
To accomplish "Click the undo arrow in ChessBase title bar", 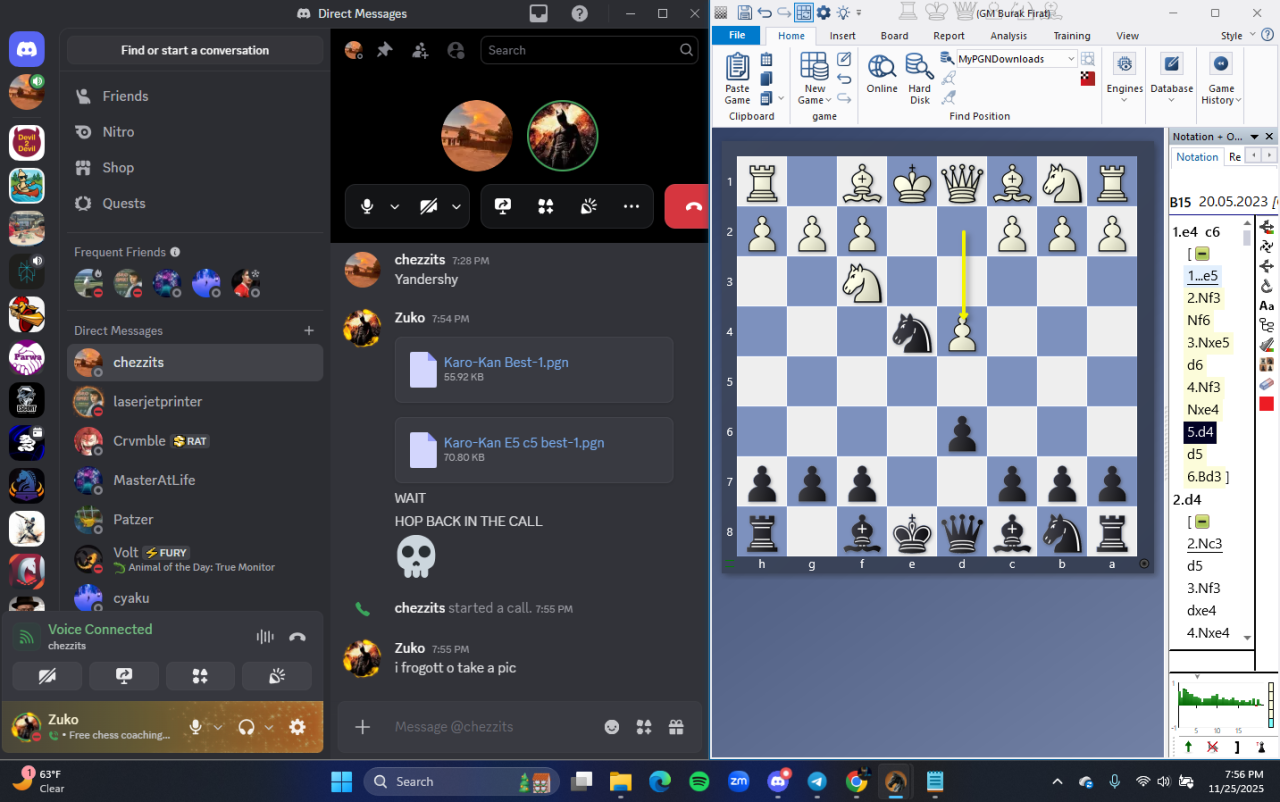I will [x=765, y=13].
